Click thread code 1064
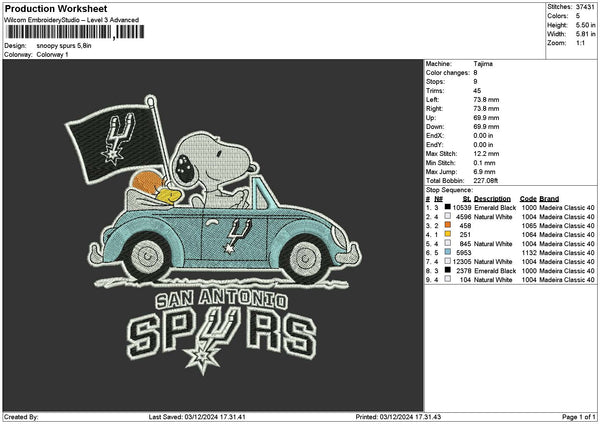600x424 pixels. coord(529,235)
